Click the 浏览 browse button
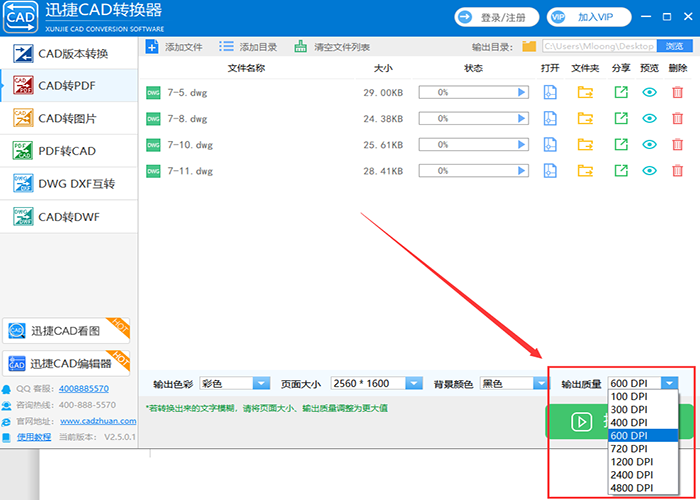700x500 pixels. 675,46
